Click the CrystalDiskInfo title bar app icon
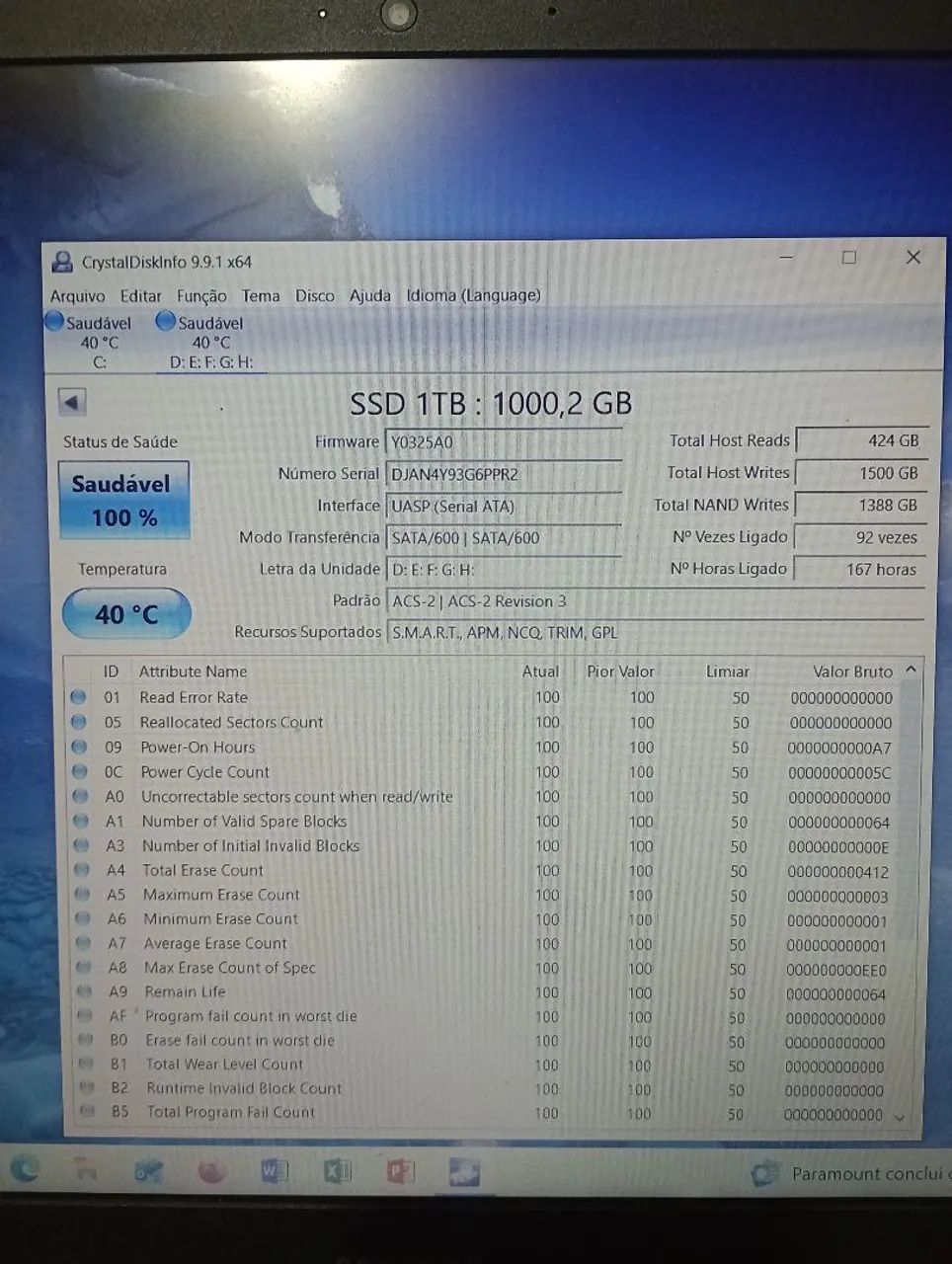 click(x=63, y=262)
